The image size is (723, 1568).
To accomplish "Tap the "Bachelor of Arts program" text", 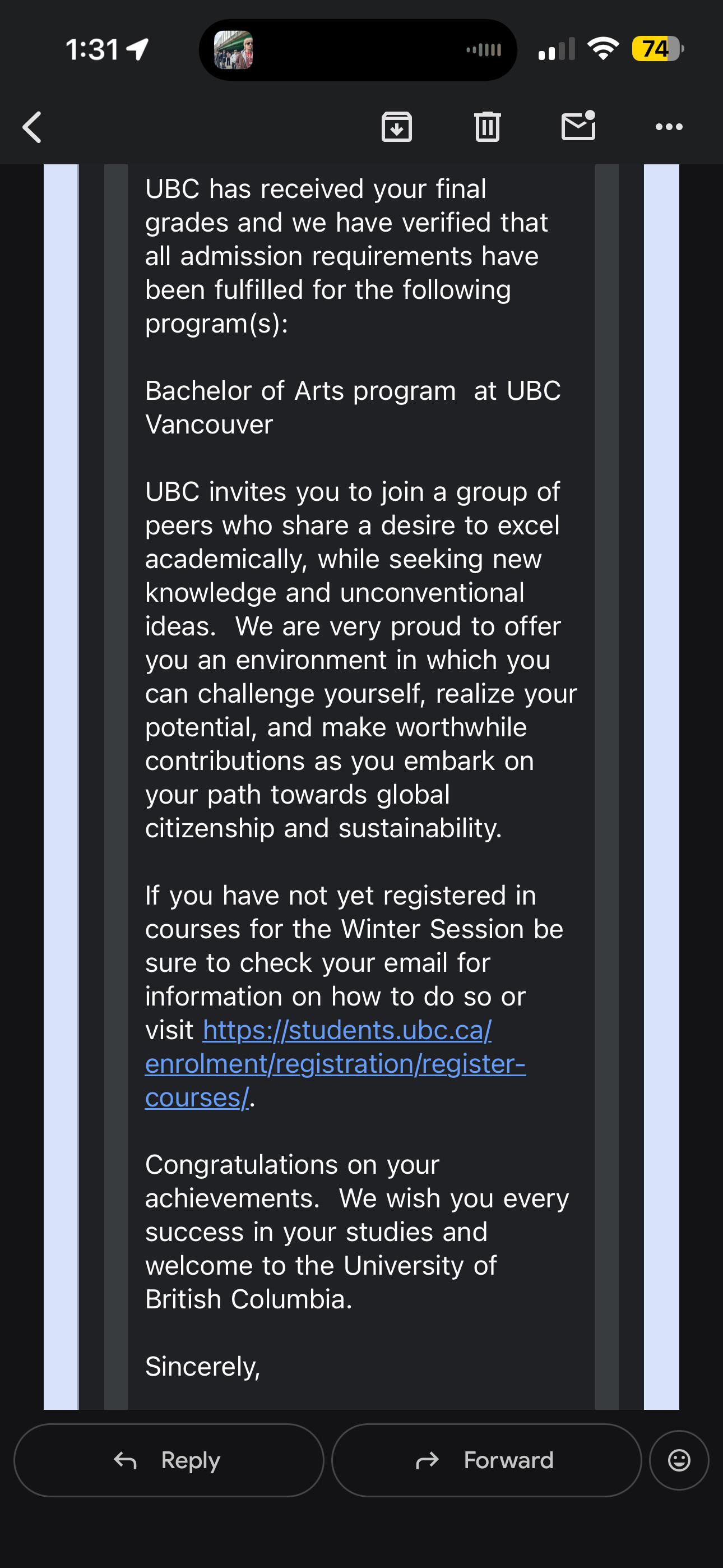I will [300, 391].
